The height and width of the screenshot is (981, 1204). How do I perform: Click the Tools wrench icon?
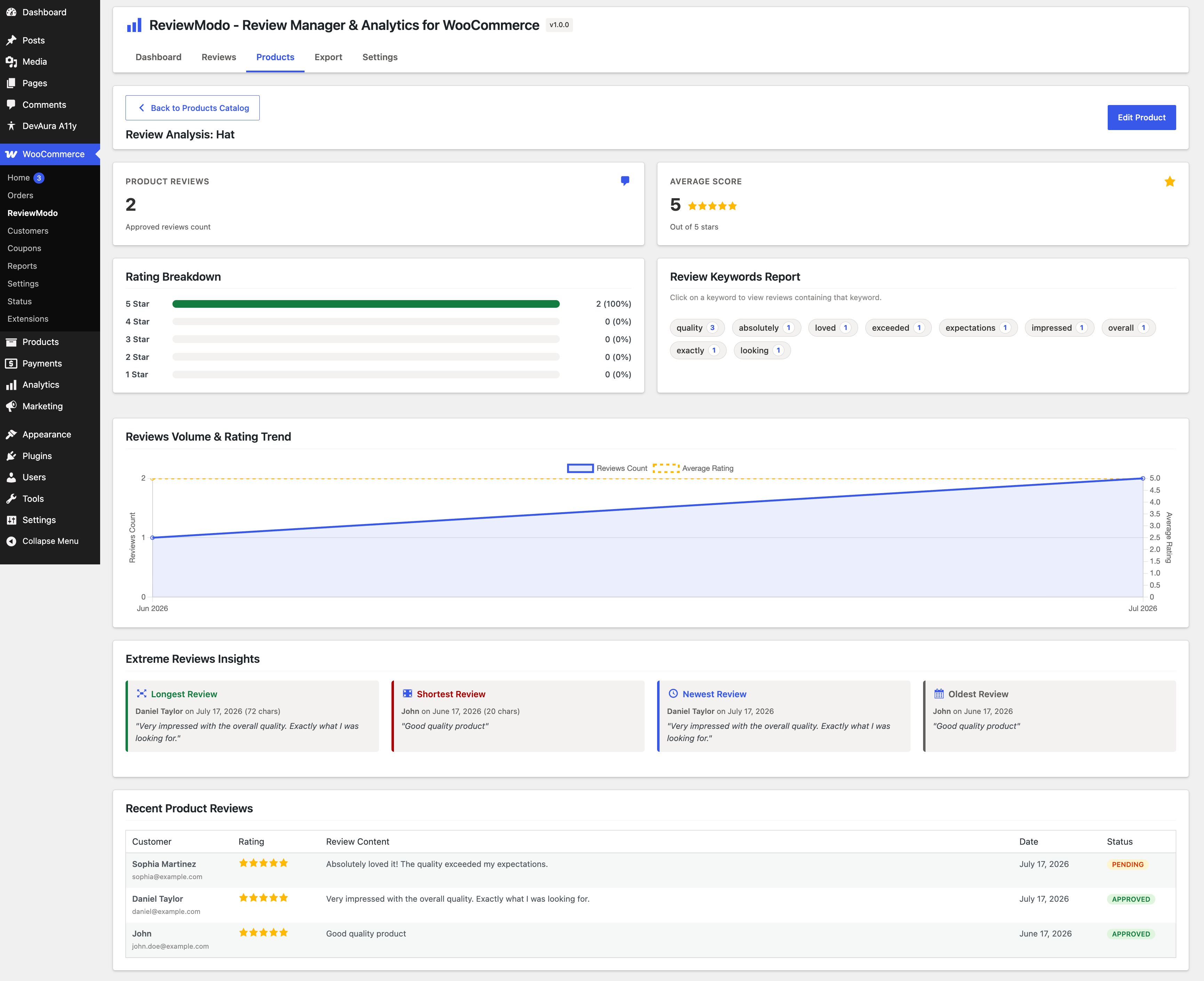point(11,498)
